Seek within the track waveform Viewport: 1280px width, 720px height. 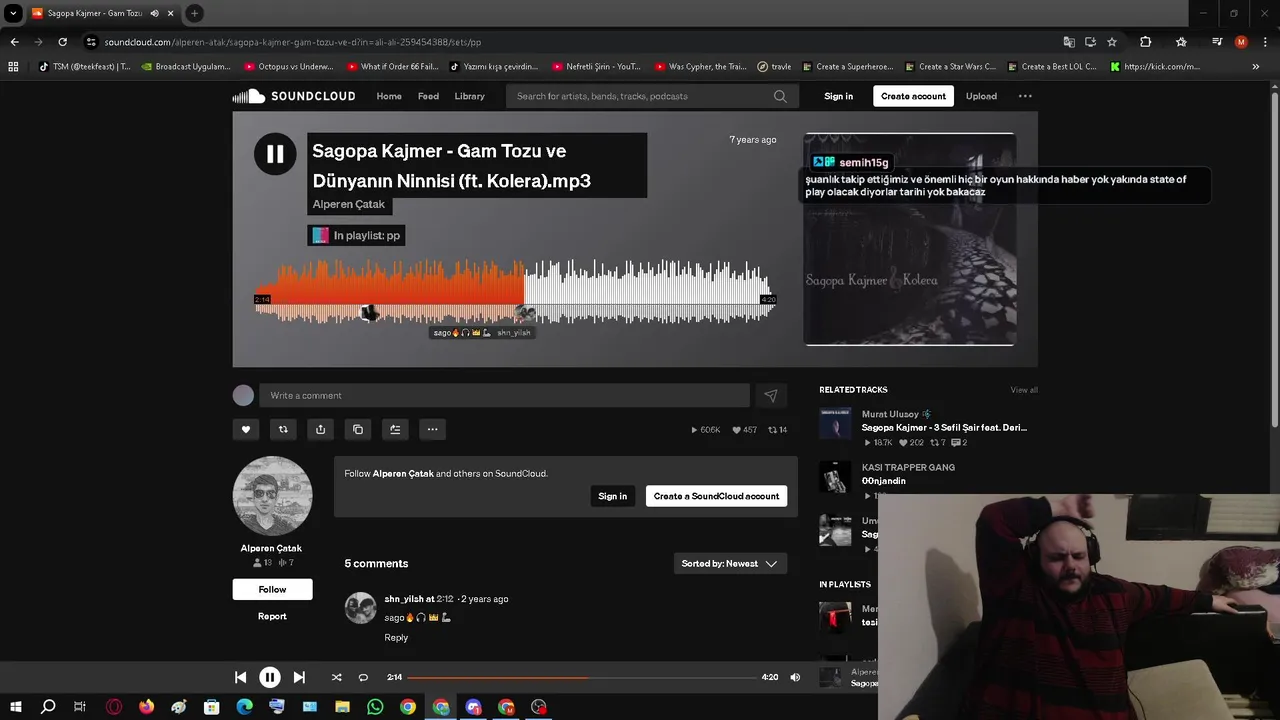[x=515, y=292]
